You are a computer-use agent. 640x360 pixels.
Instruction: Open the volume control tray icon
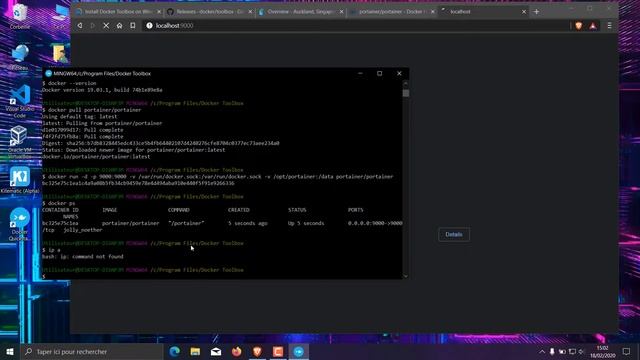click(x=581, y=351)
